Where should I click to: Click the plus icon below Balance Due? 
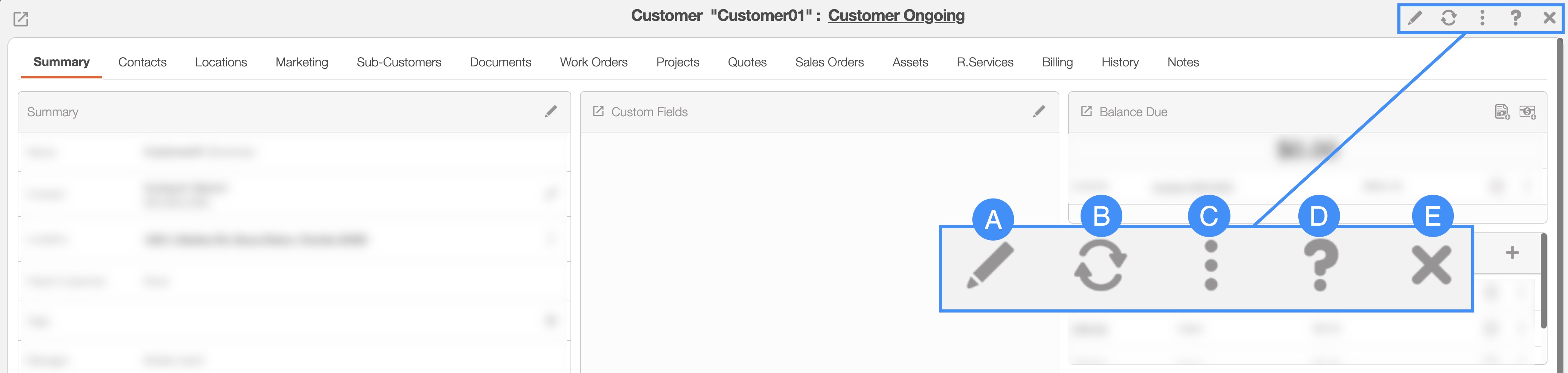tap(1512, 253)
